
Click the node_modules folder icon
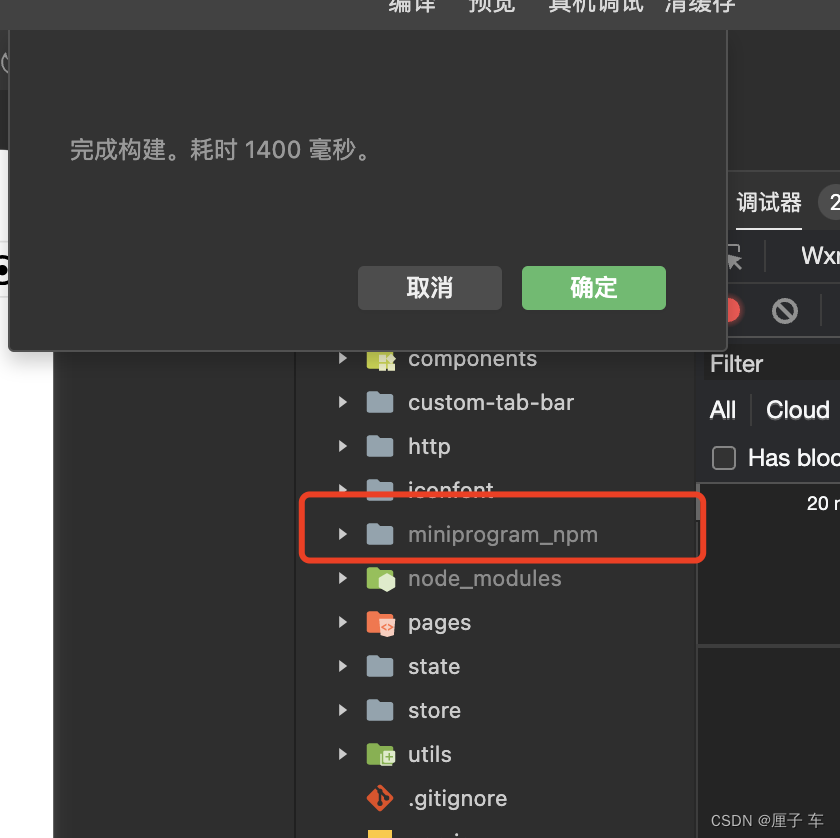pos(381,578)
